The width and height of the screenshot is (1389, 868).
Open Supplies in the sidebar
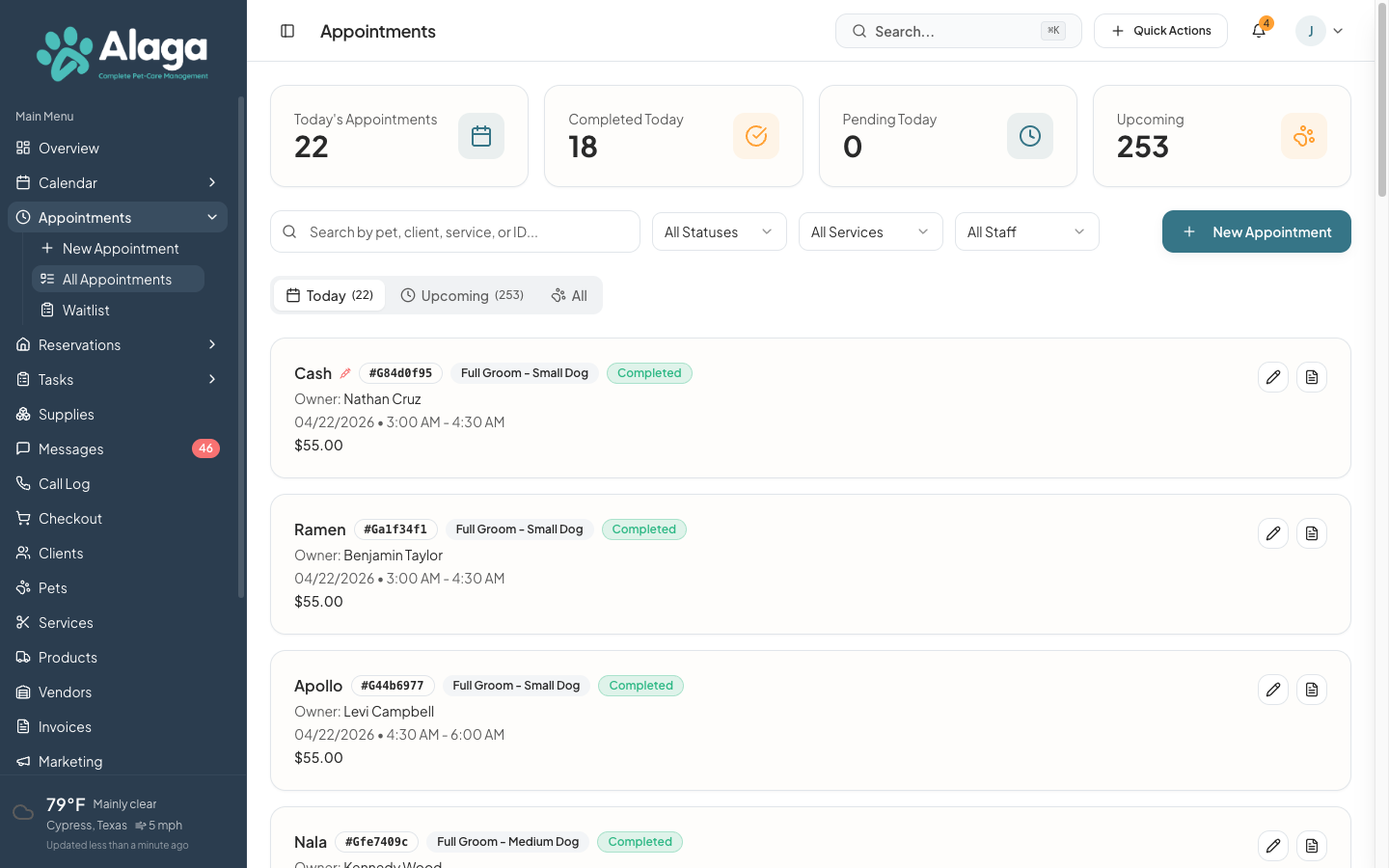(118, 414)
